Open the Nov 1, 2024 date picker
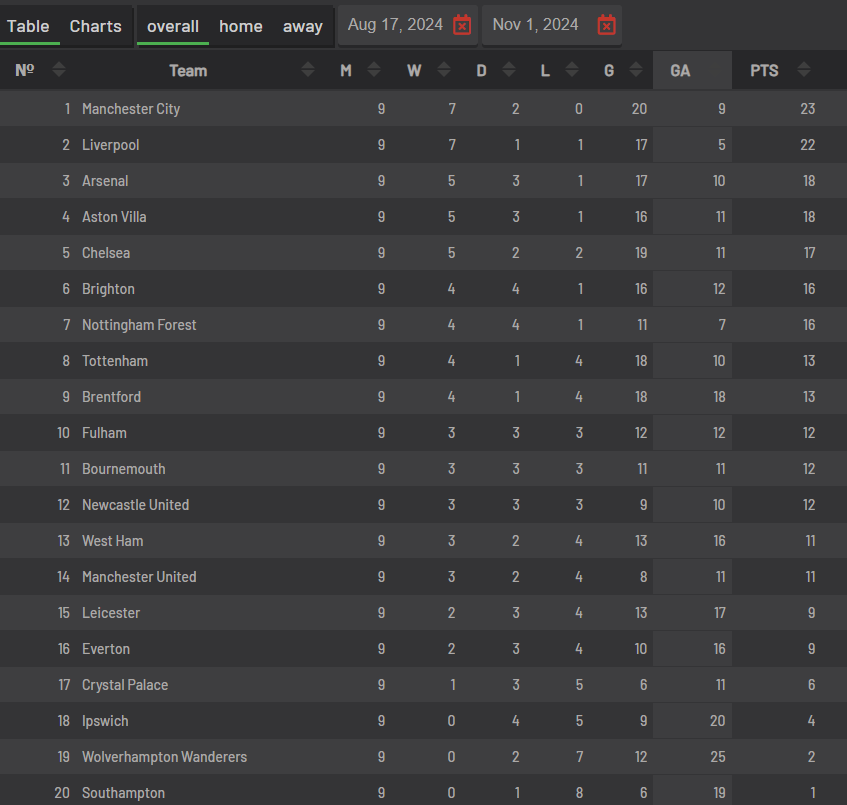The width and height of the screenshot is (847, 805). pyautogui.click(x=536, y=25)
